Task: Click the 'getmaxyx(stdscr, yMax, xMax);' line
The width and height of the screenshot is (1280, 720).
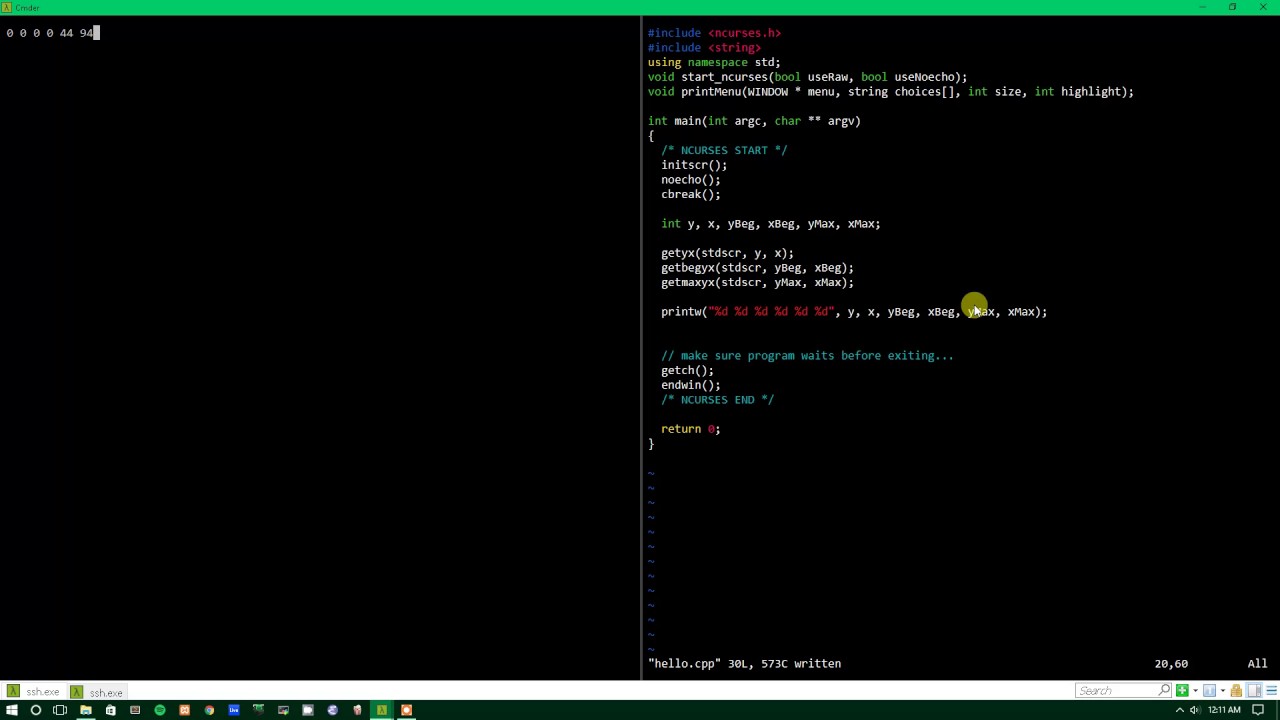Action: tap(757, 282)
